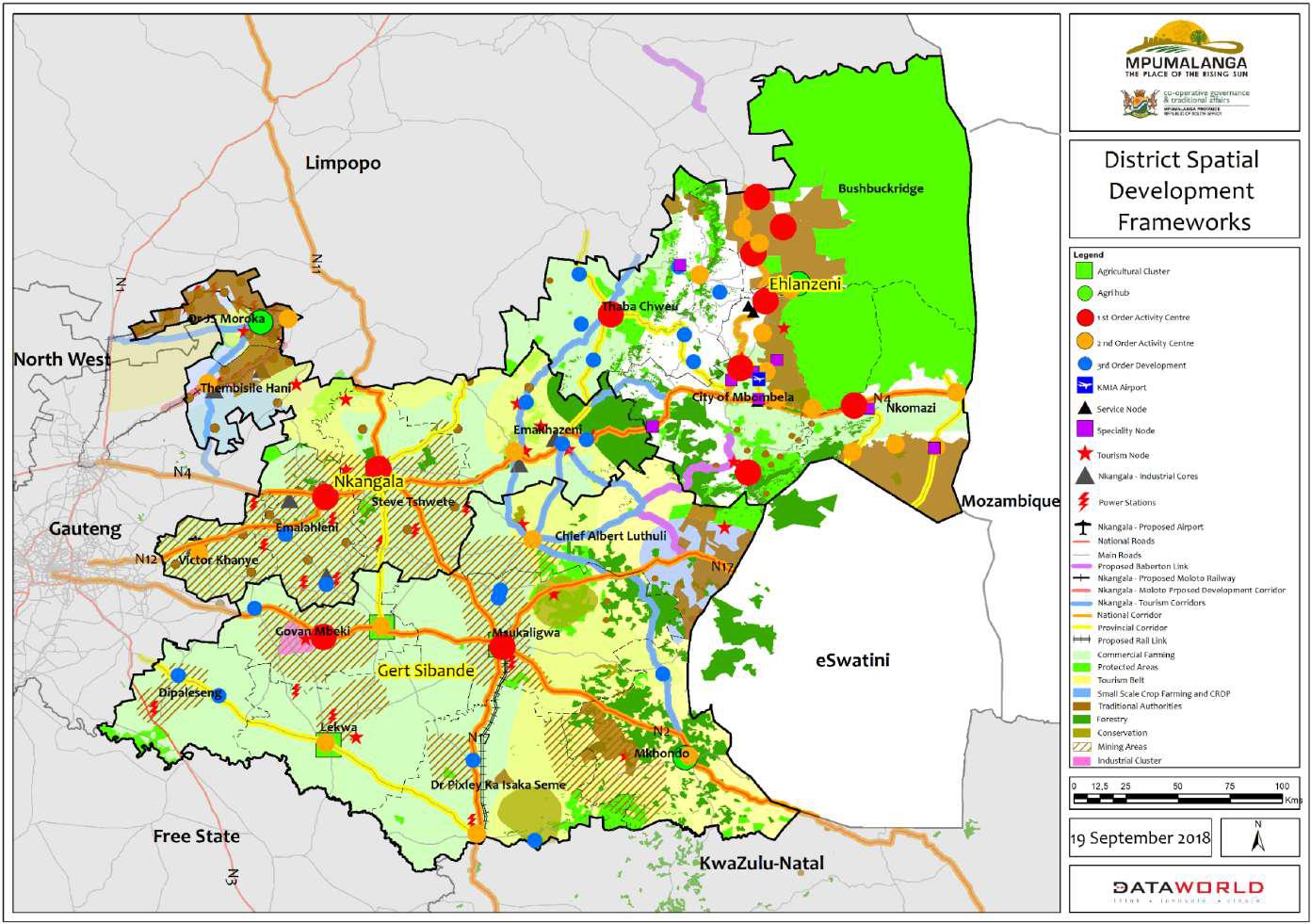Click the north arrow compass symbol
The height and width of the screenshot is (924, 1311).
click(x=1256, y=836)
